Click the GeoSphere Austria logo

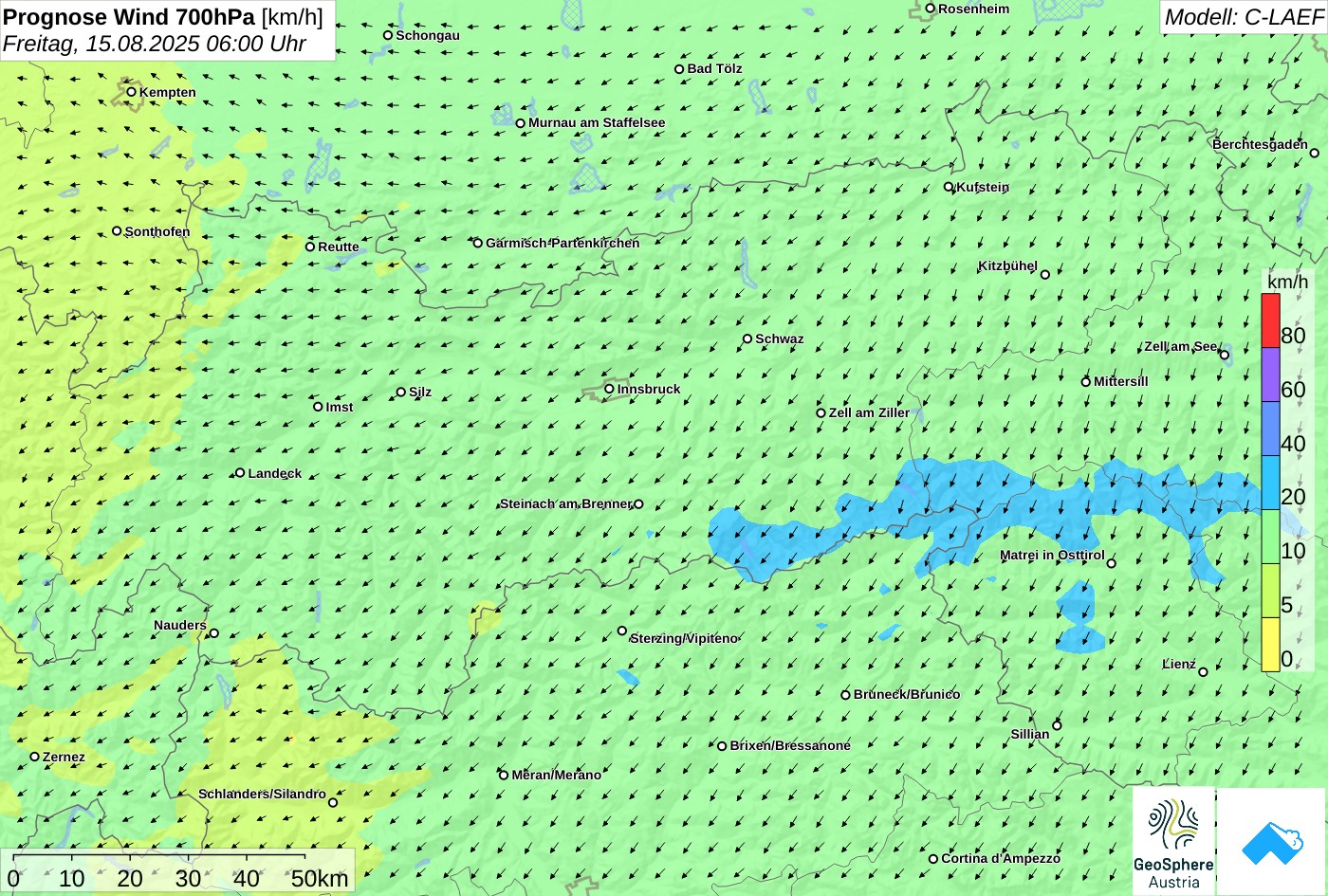pyautogui.click(x=1173, y=841)
